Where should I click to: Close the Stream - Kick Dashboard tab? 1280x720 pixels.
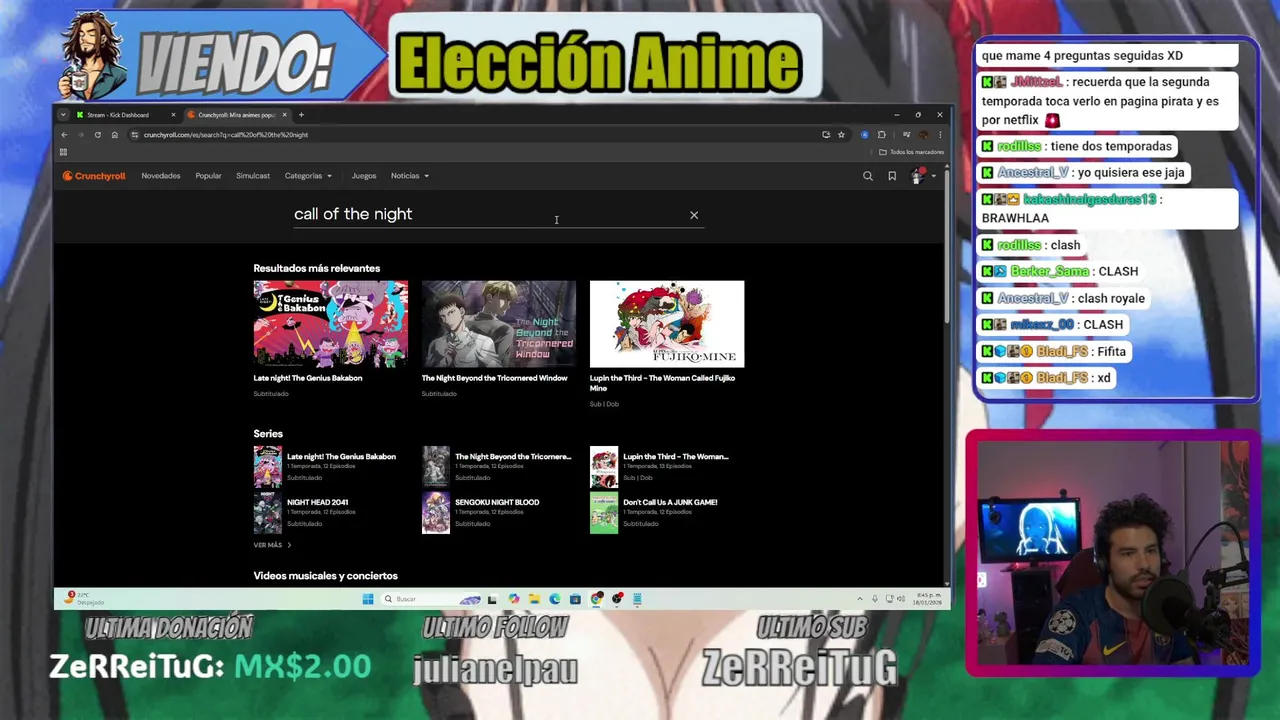click(173, 115)
